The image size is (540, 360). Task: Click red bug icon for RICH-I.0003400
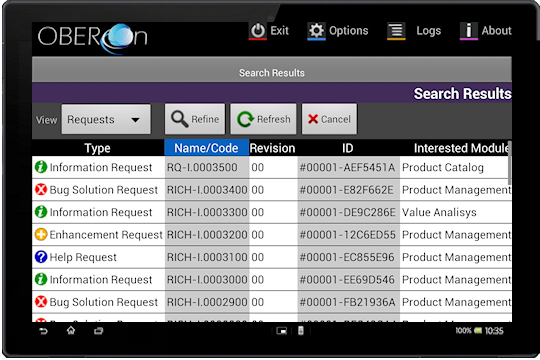click(41, 189)
